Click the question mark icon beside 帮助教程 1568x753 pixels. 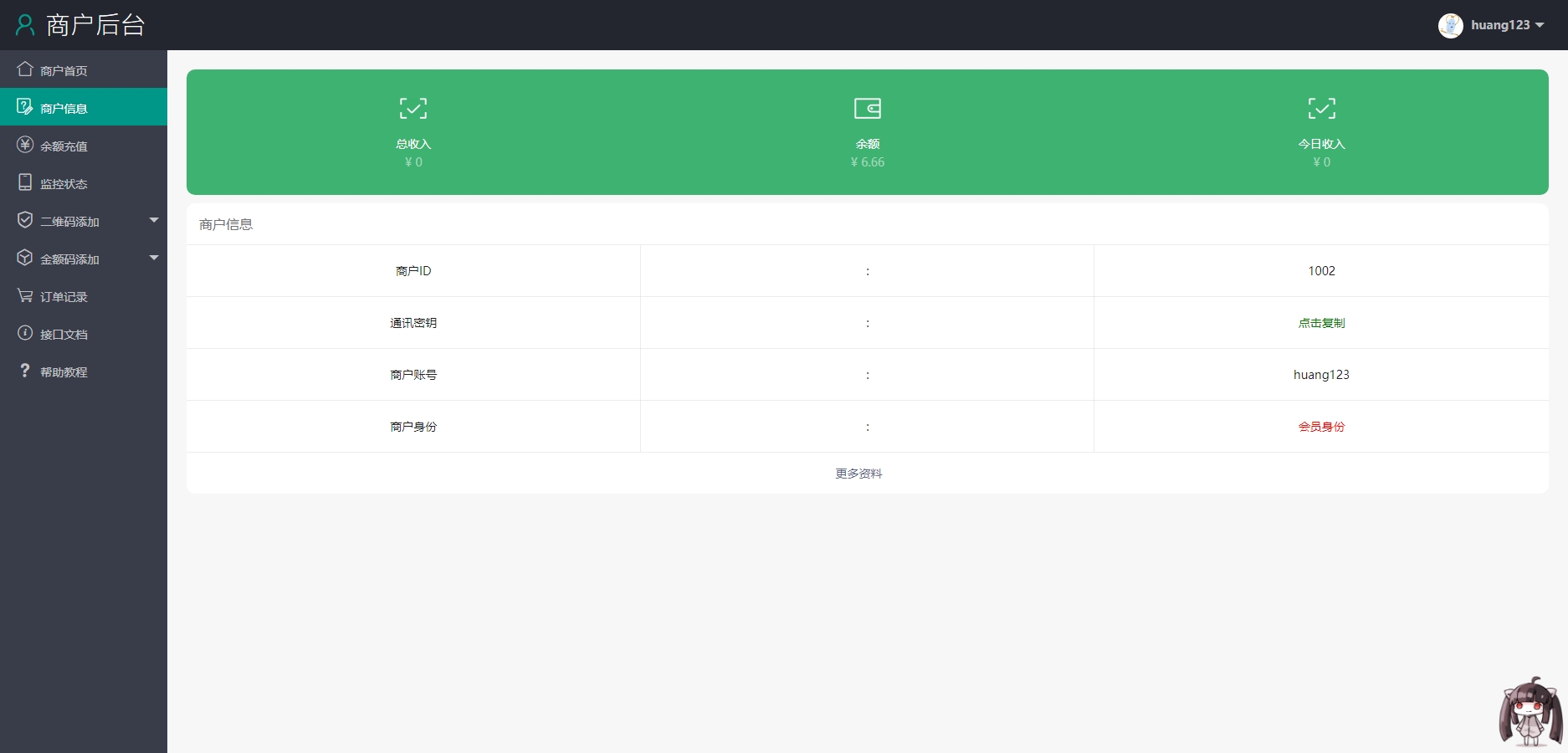[x=25, y=371]
